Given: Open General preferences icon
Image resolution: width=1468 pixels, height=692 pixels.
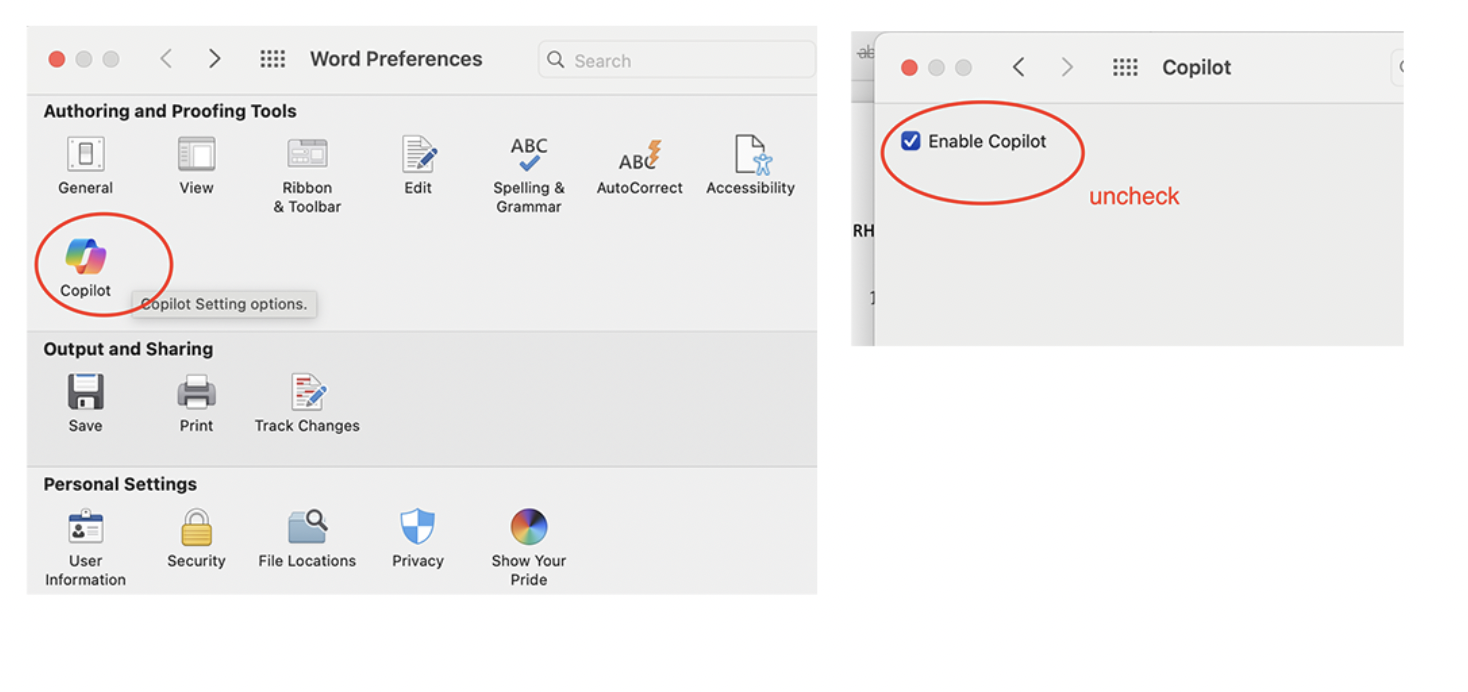Looking at the screenshot, I should click(x=86, y=155).
